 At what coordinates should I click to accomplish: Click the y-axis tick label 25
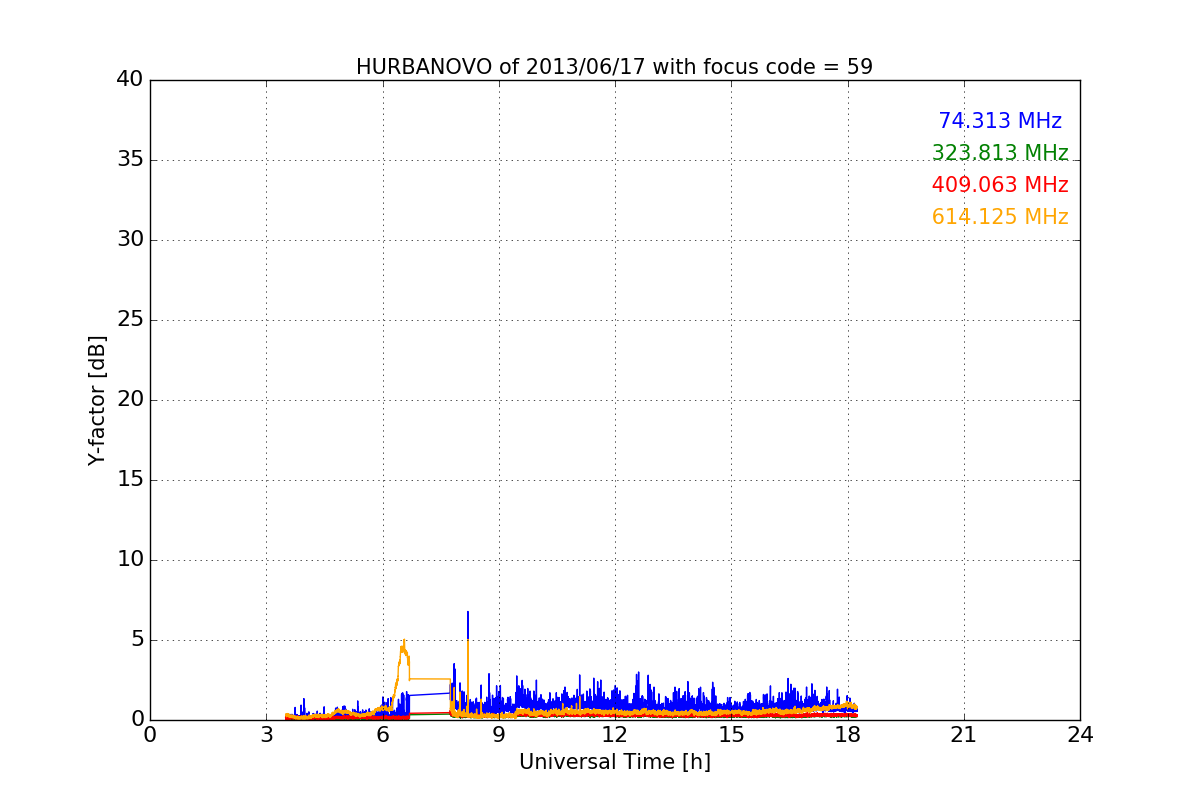(x=130, y=320)
